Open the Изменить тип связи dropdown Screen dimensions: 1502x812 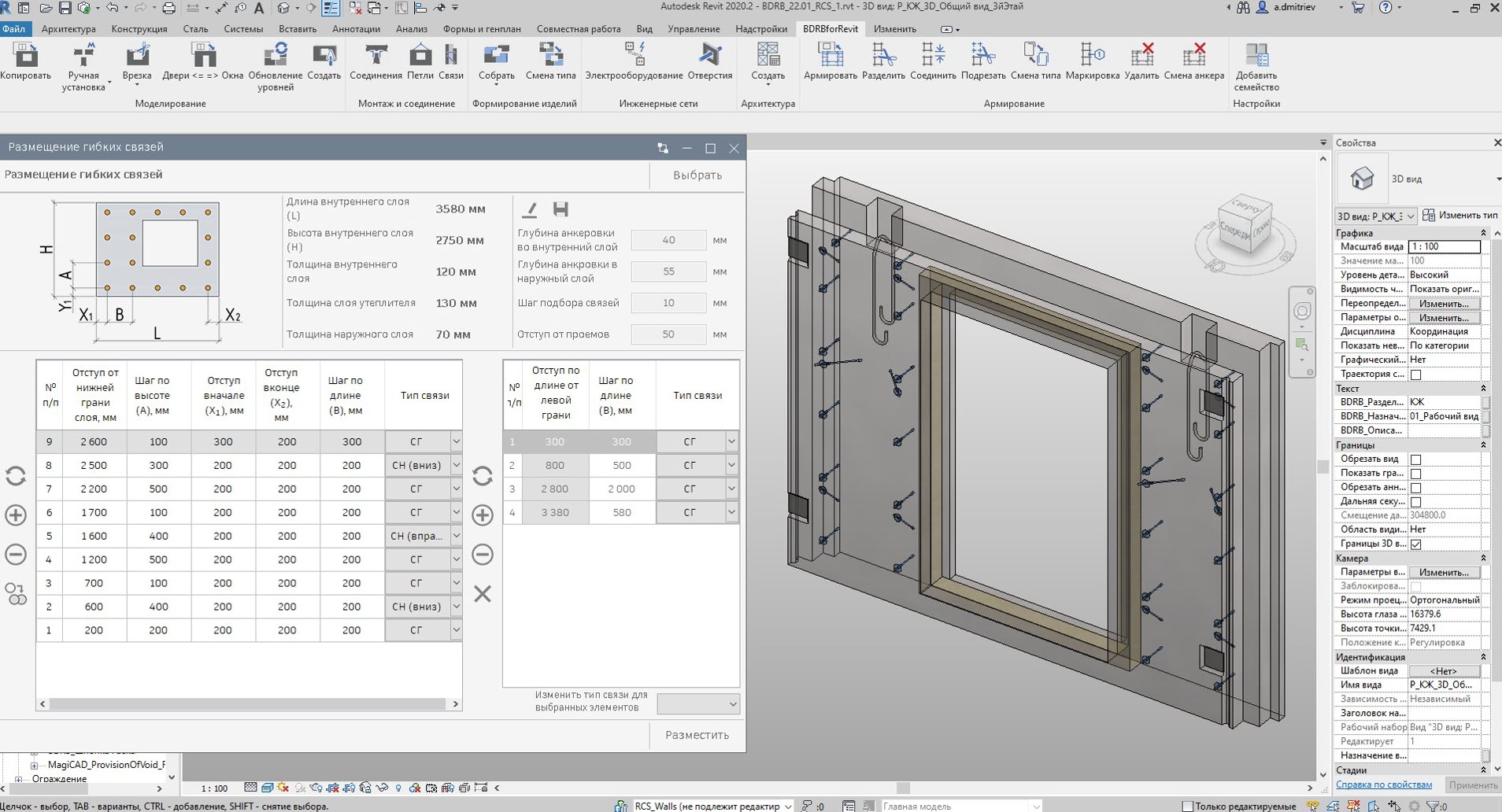tap(698, 703)
